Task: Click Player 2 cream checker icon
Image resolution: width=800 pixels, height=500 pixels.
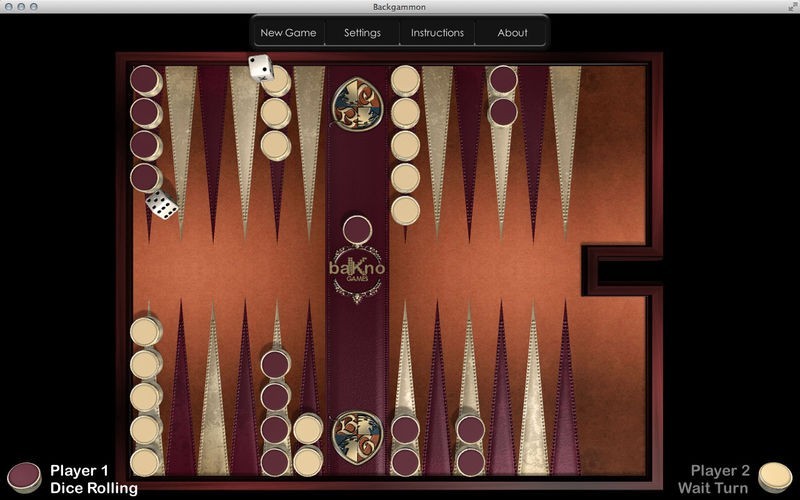Action: (773, 477)
